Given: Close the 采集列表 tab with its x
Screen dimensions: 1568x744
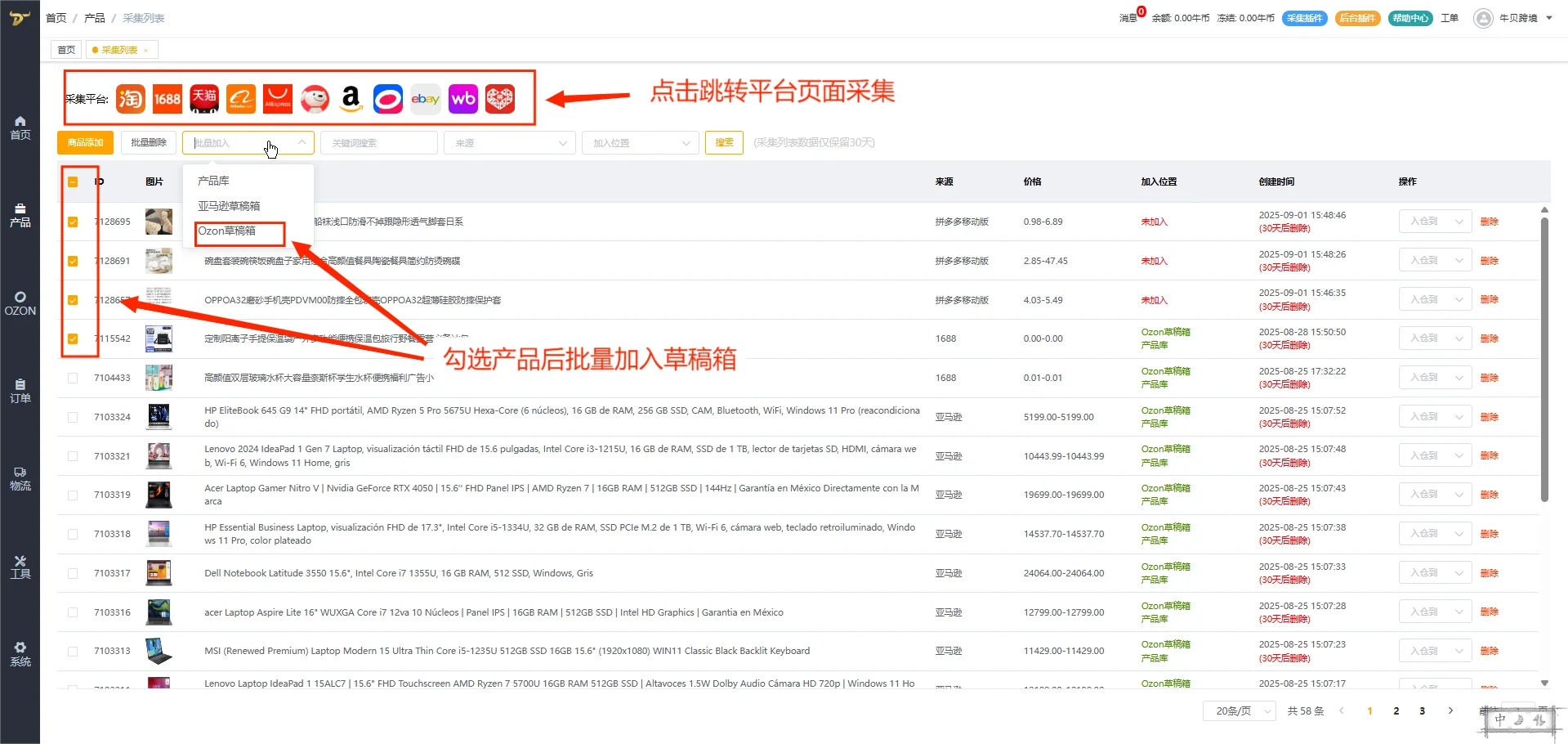Looking at the screenshot, I should tap(145, 51).
